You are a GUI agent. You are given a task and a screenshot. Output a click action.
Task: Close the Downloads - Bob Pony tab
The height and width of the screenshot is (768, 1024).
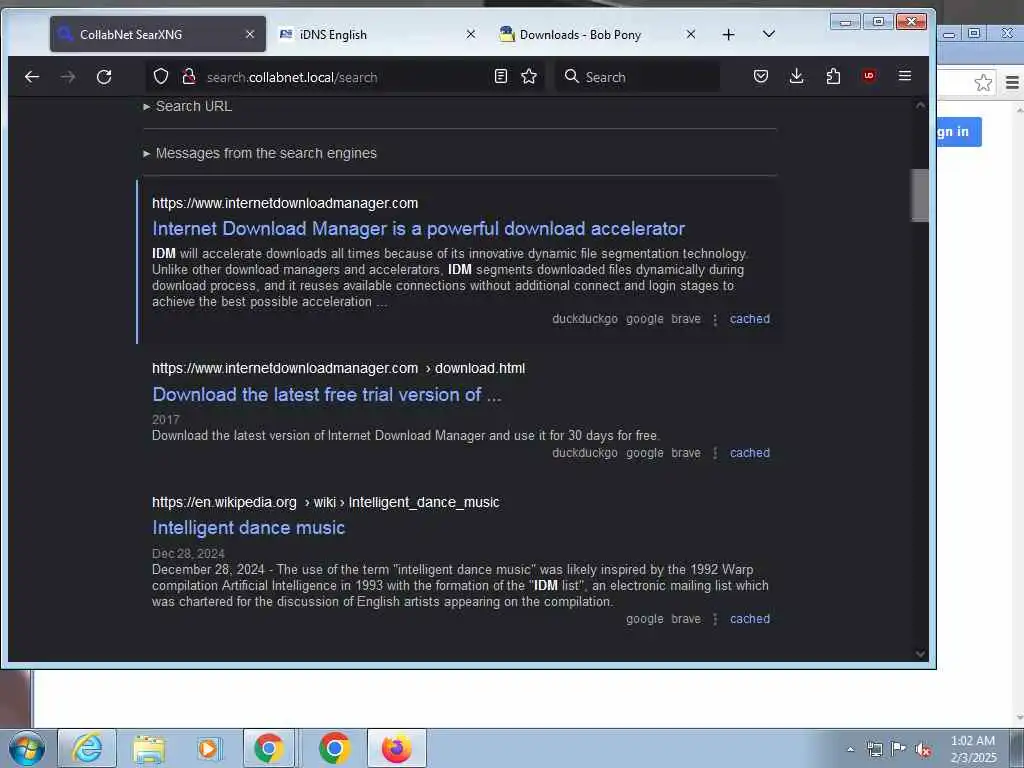690,34
